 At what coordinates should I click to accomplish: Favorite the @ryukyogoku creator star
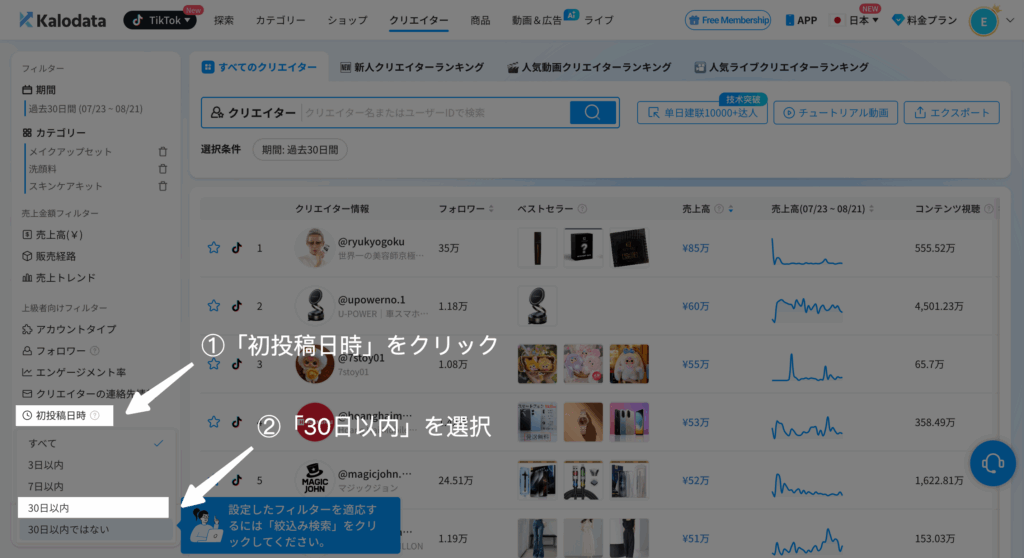click(x=214, y=248)
